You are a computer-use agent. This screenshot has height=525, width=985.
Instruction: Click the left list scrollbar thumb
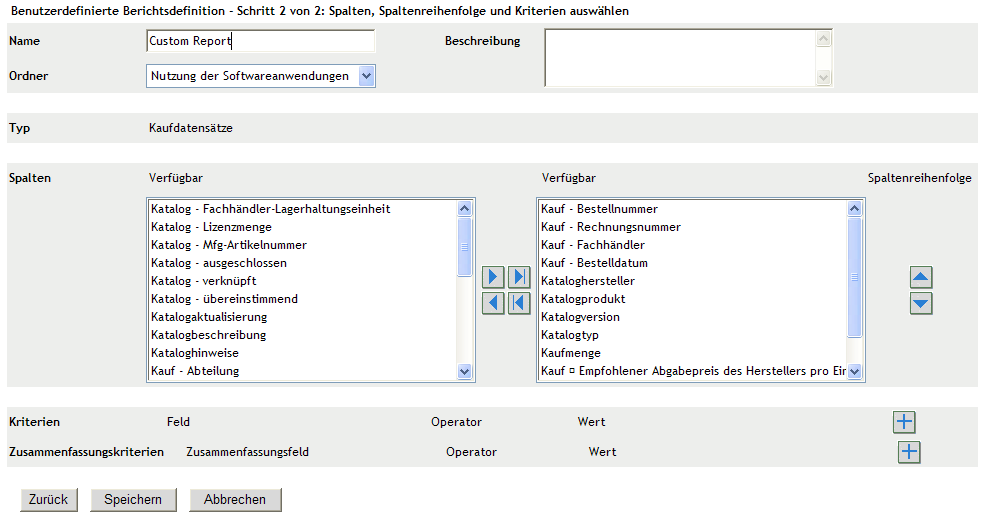click(x=464, y=247)
